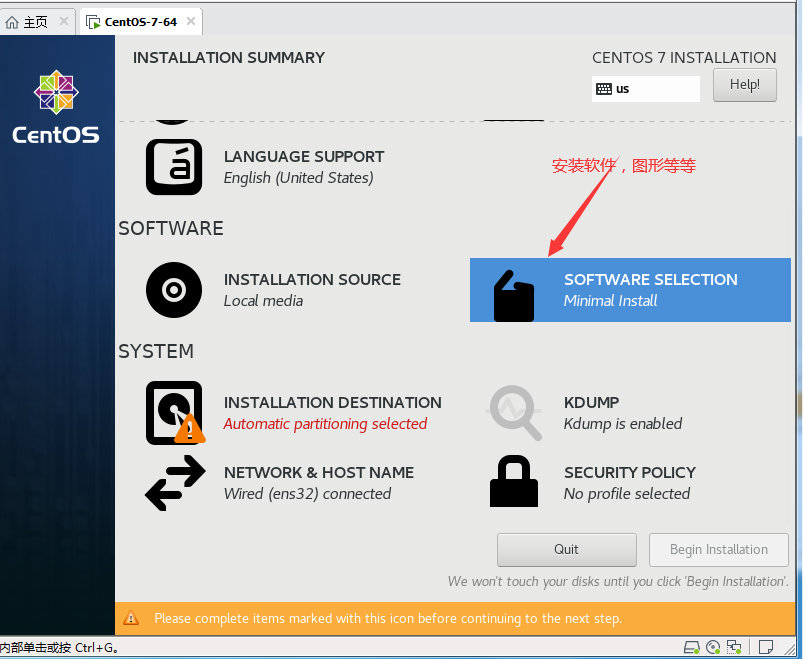
Task: Click the Installation Source disc icon
Action: tap(174, 290)
